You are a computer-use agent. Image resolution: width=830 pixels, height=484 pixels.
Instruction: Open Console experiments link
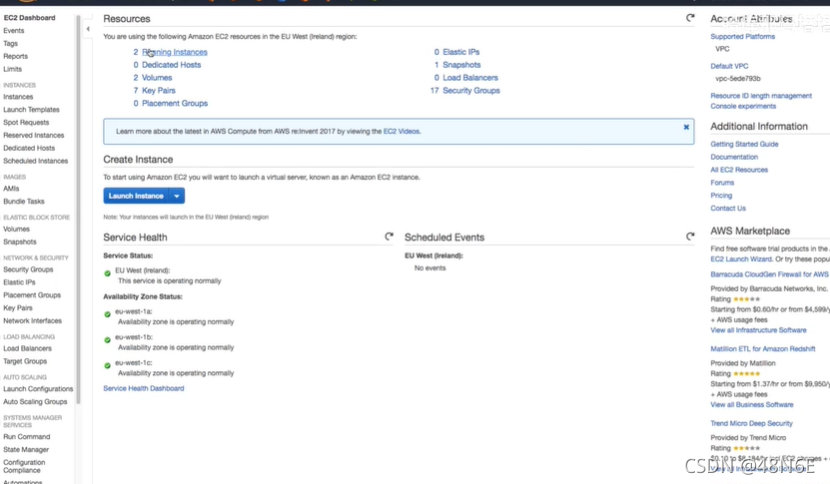743,106
